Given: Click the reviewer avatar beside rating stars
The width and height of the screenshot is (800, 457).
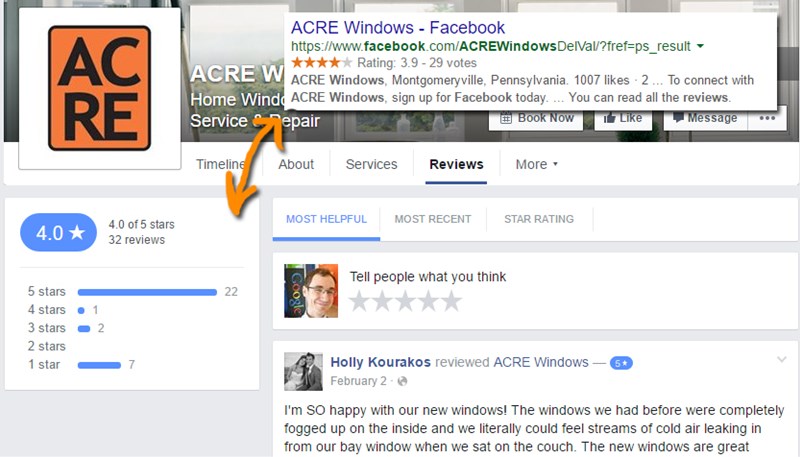Looking at the screenshot, I should click(311, 291).
